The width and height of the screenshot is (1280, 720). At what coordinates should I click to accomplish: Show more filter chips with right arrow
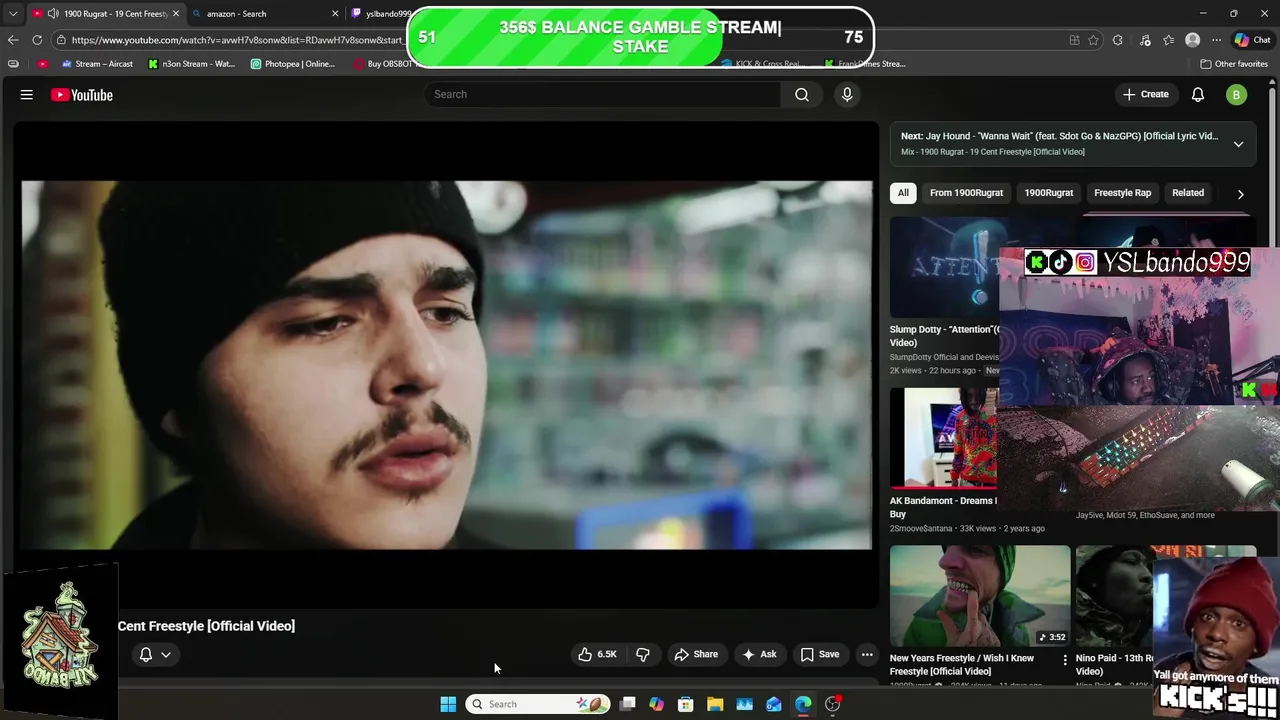pos(1240,194)
